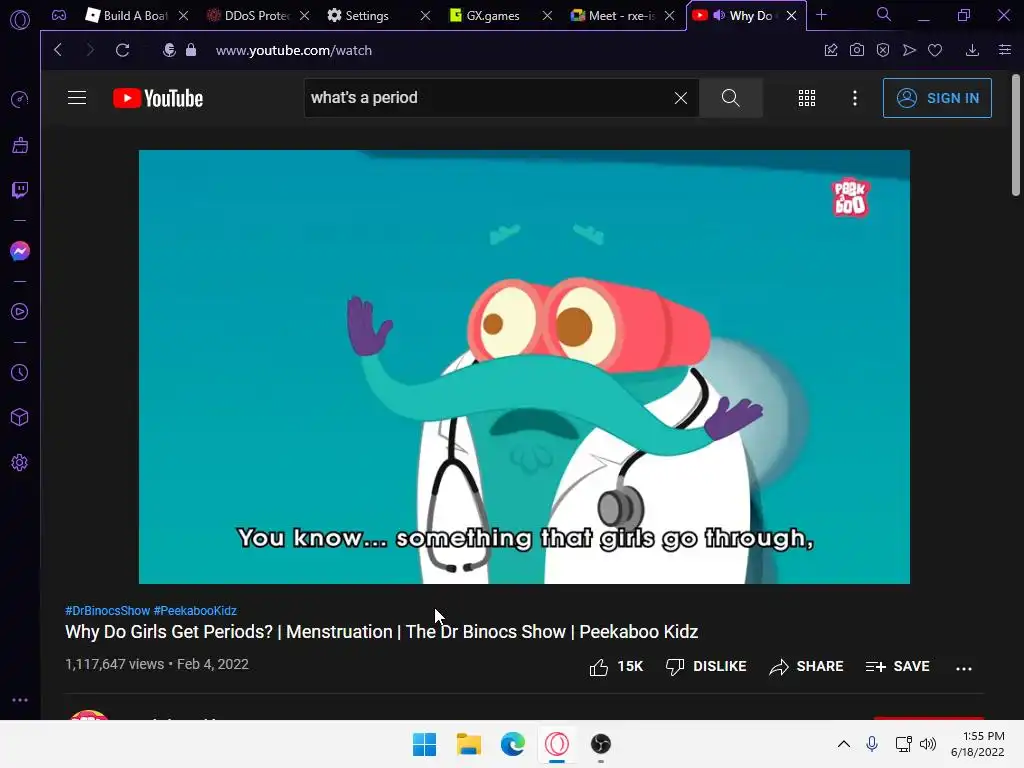The image size is (1024, 768).
Task: Open GX Corner gamepad icon
Action: (59, 15)
